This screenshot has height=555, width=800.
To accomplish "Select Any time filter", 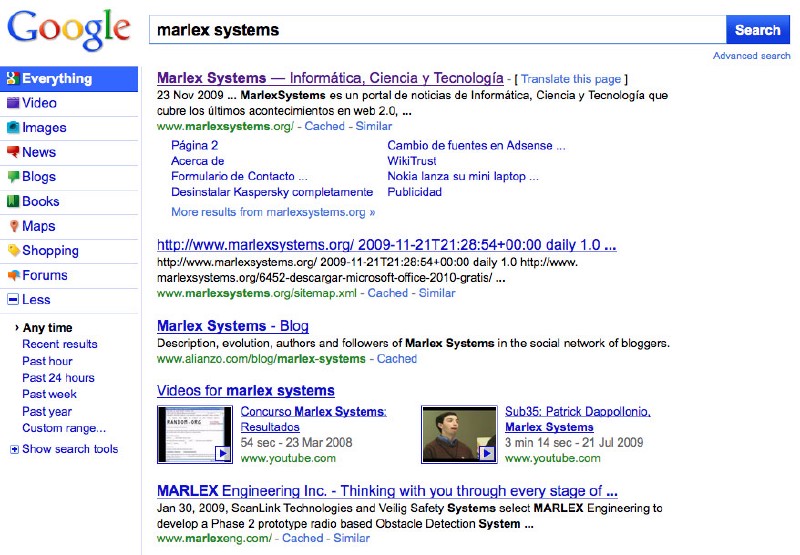I will click(x=47, y=328).
